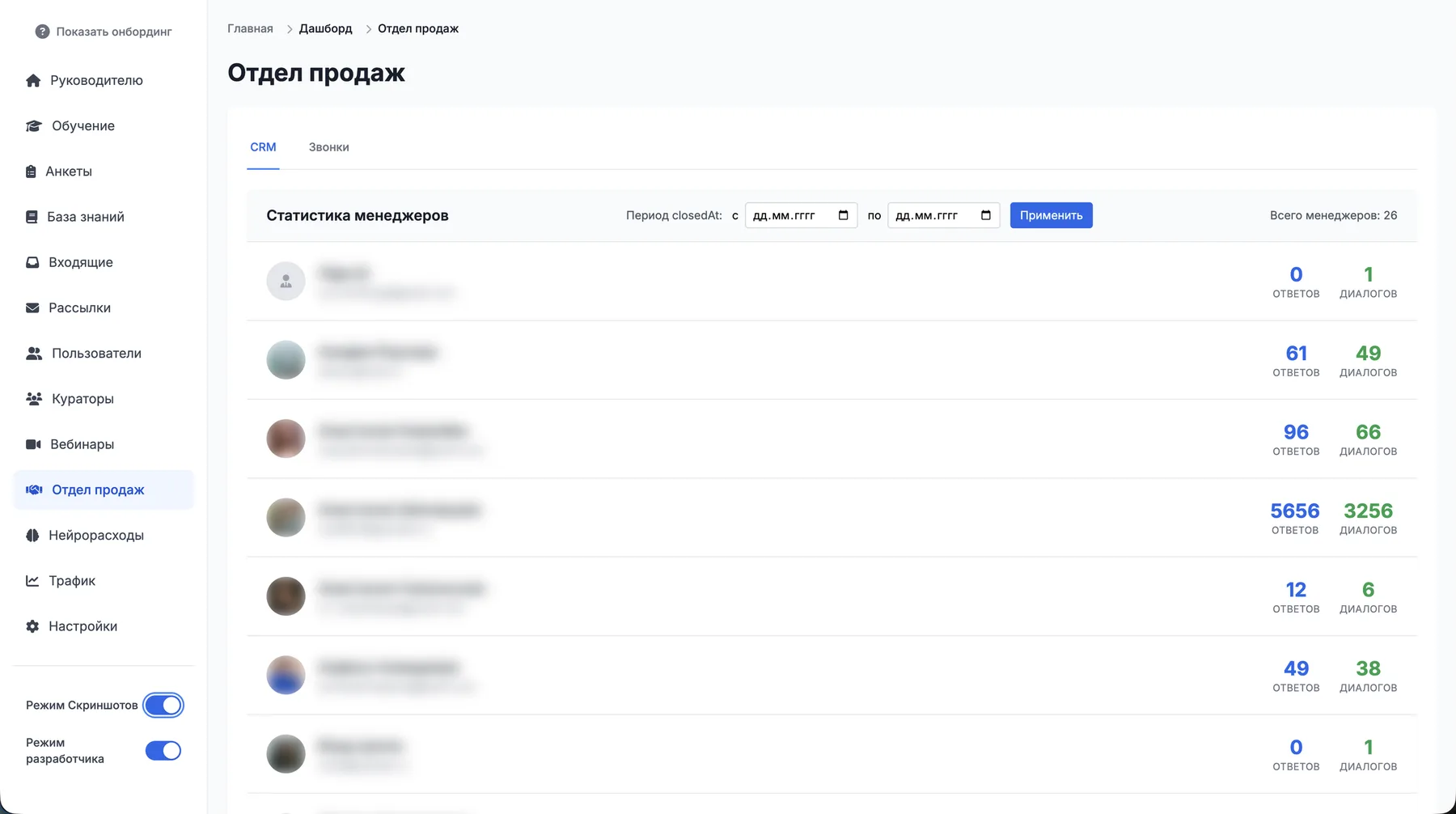Go to Главная breadcrumb link
Screen dimensions: 1456x814
click(250, 28)
